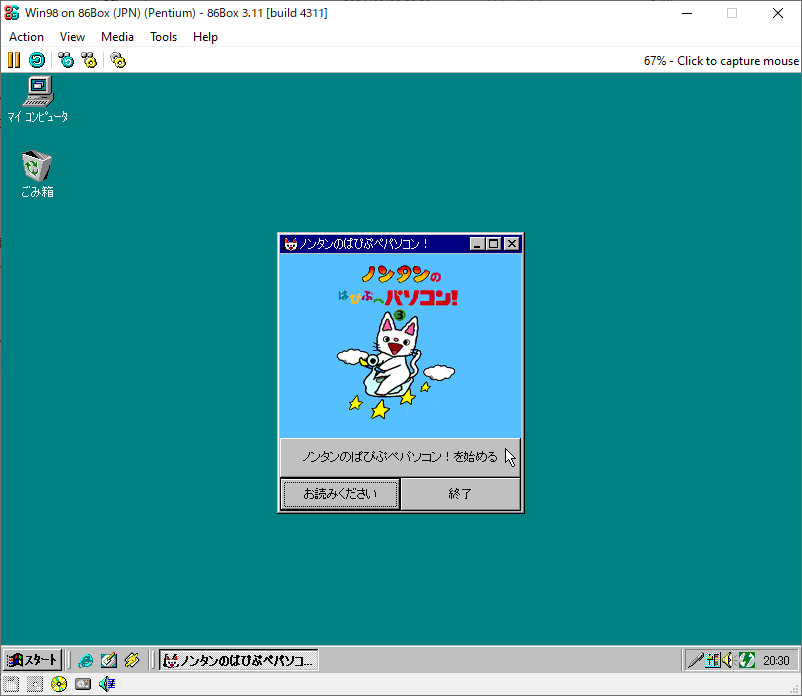This screenshot has width=802, height=696.
Task: Open the View menu
Action: [72, 37]
